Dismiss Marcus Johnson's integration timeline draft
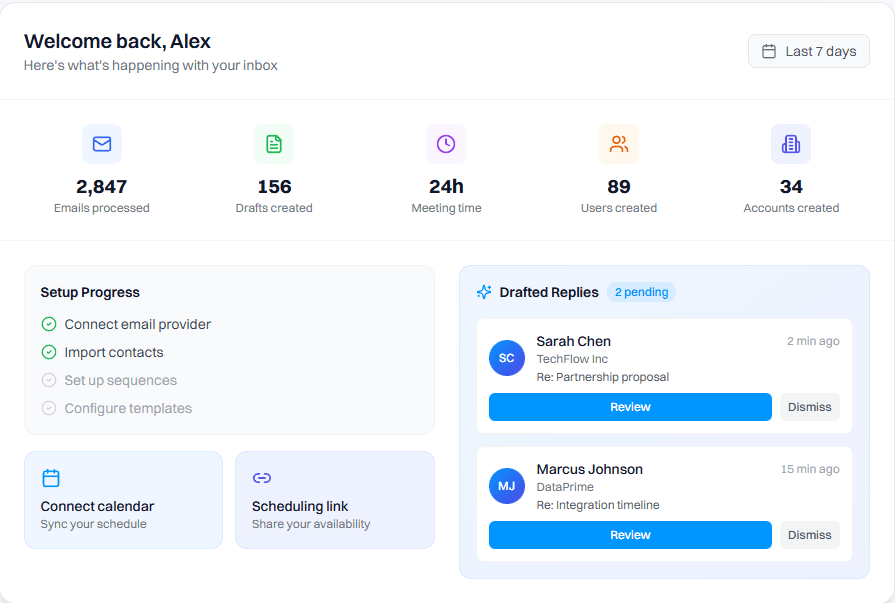This screenshot has height=603, width=895. pos(809,535)
